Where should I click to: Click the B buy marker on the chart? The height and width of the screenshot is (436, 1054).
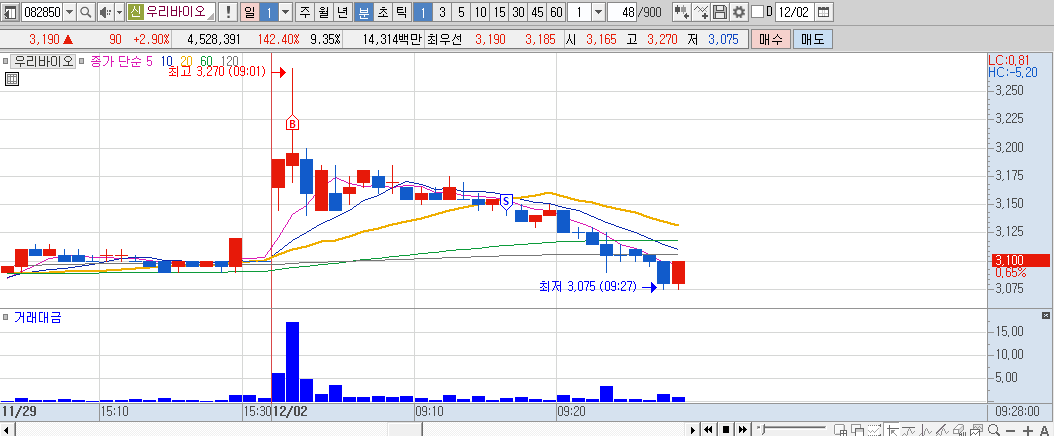[x=292, y=124]
